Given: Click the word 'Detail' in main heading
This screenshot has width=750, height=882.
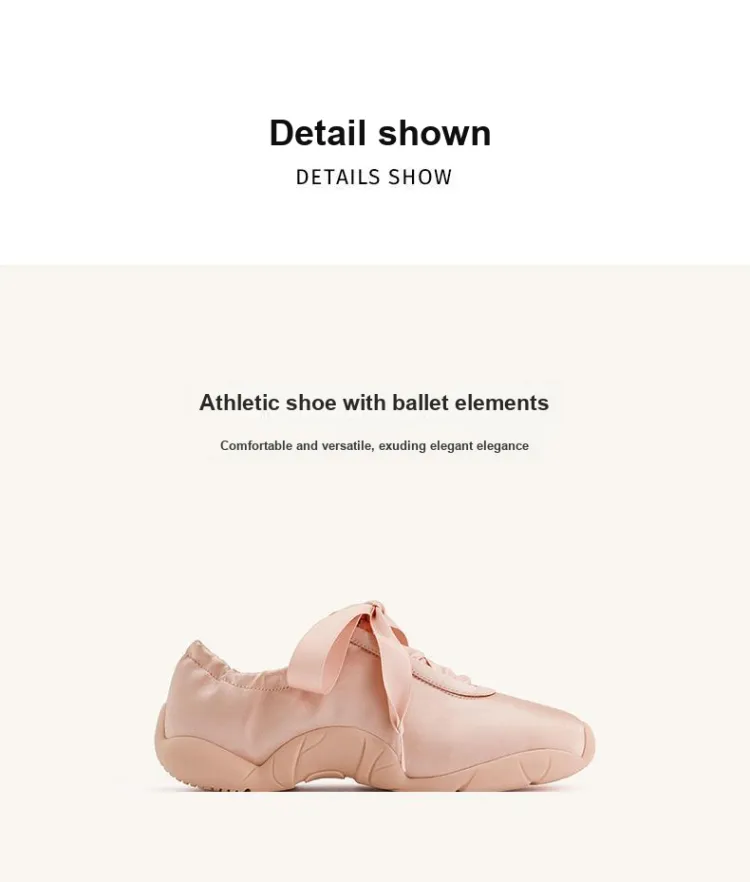Looking at the screenshot, I should tap(317, 133).
